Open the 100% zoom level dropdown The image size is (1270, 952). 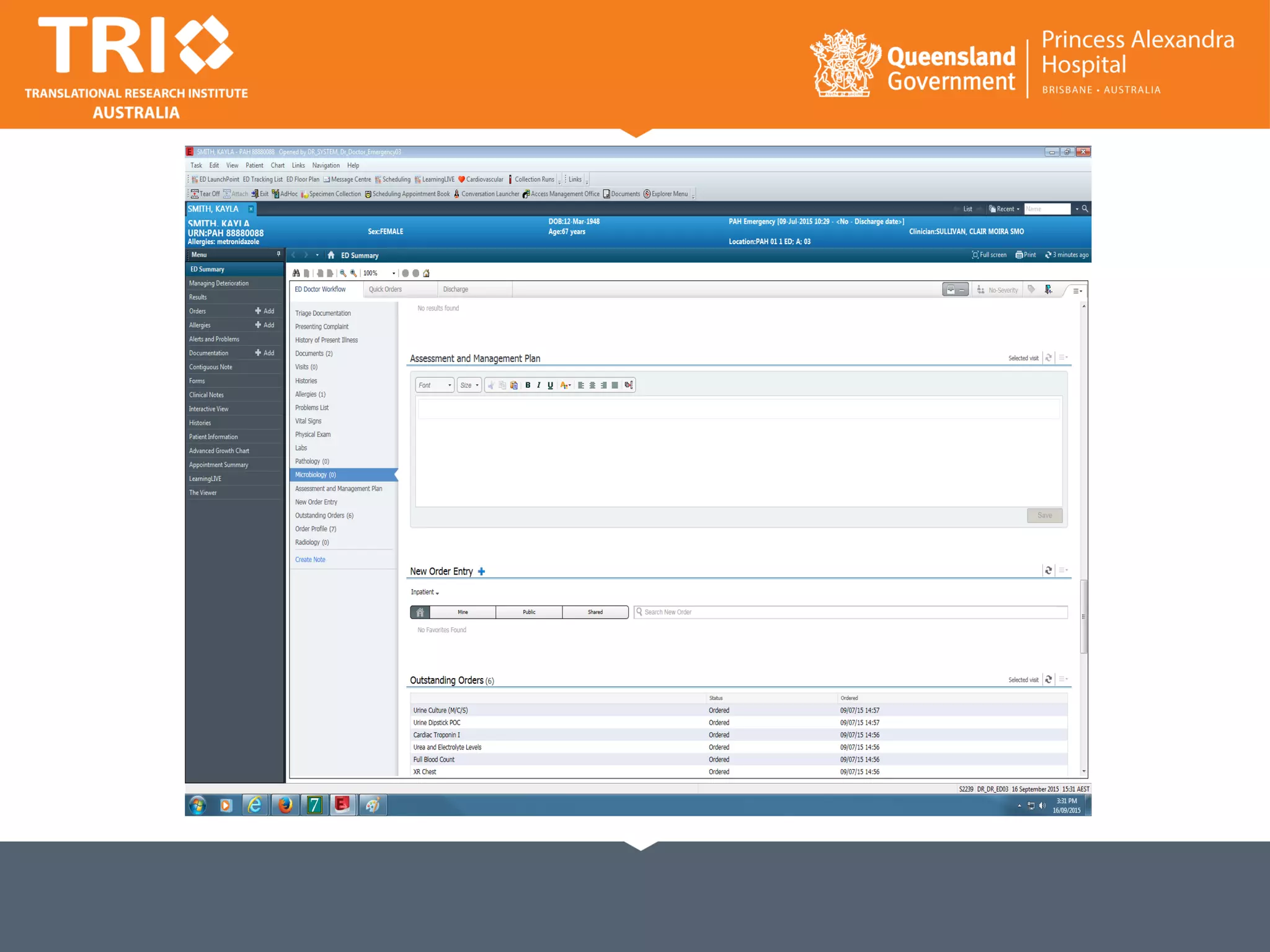[x=393, y=273]
